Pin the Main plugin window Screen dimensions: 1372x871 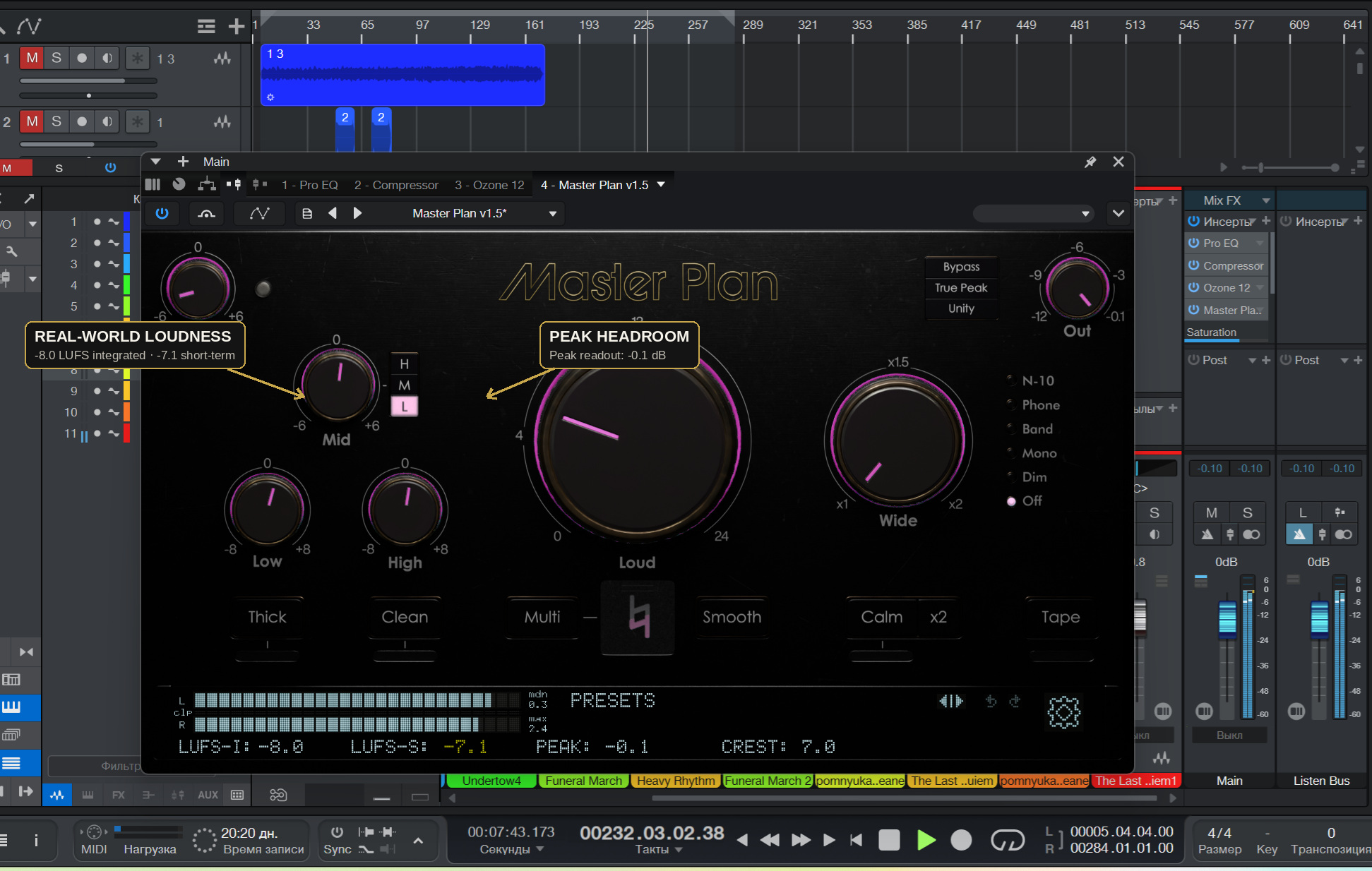coord(1090,162)
